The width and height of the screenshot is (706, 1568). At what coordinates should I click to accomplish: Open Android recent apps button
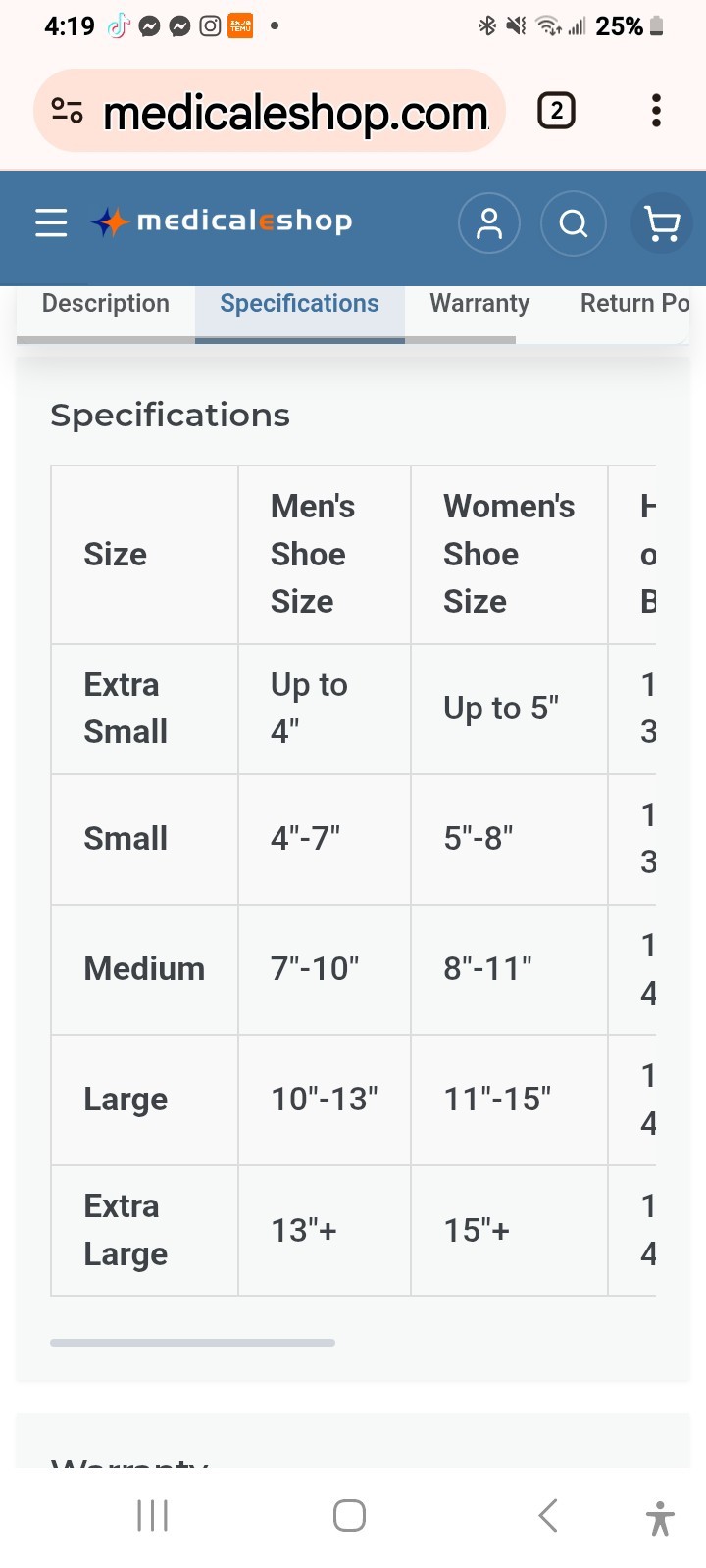[x=153, y=1515]
